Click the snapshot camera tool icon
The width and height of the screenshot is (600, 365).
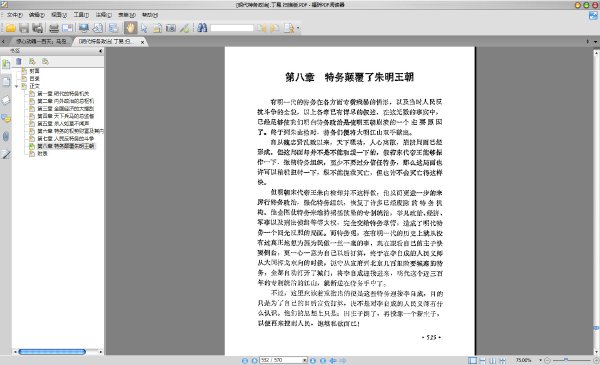(171, 28)
